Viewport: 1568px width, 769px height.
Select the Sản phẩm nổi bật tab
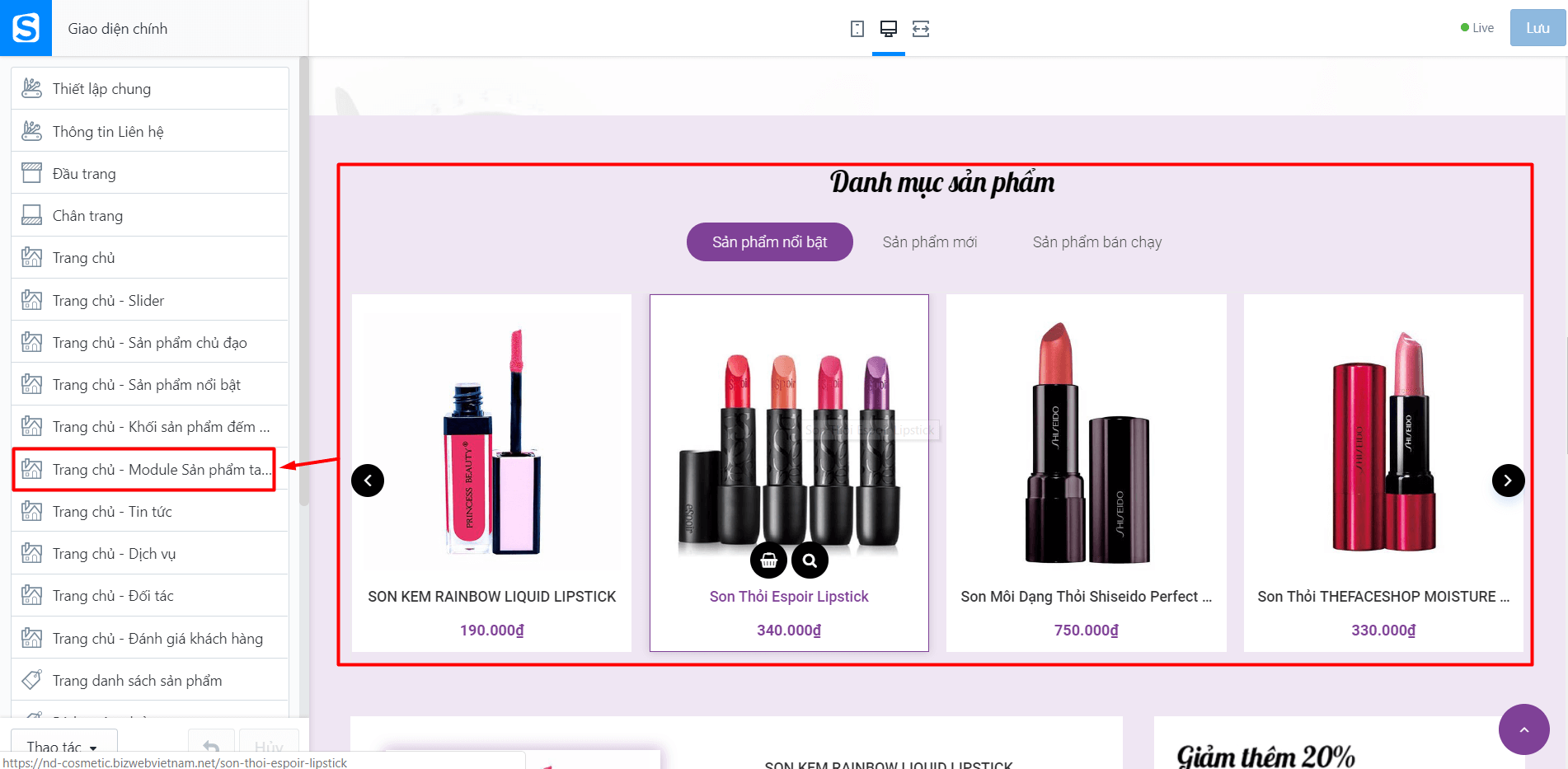click(x=769, y=241)
